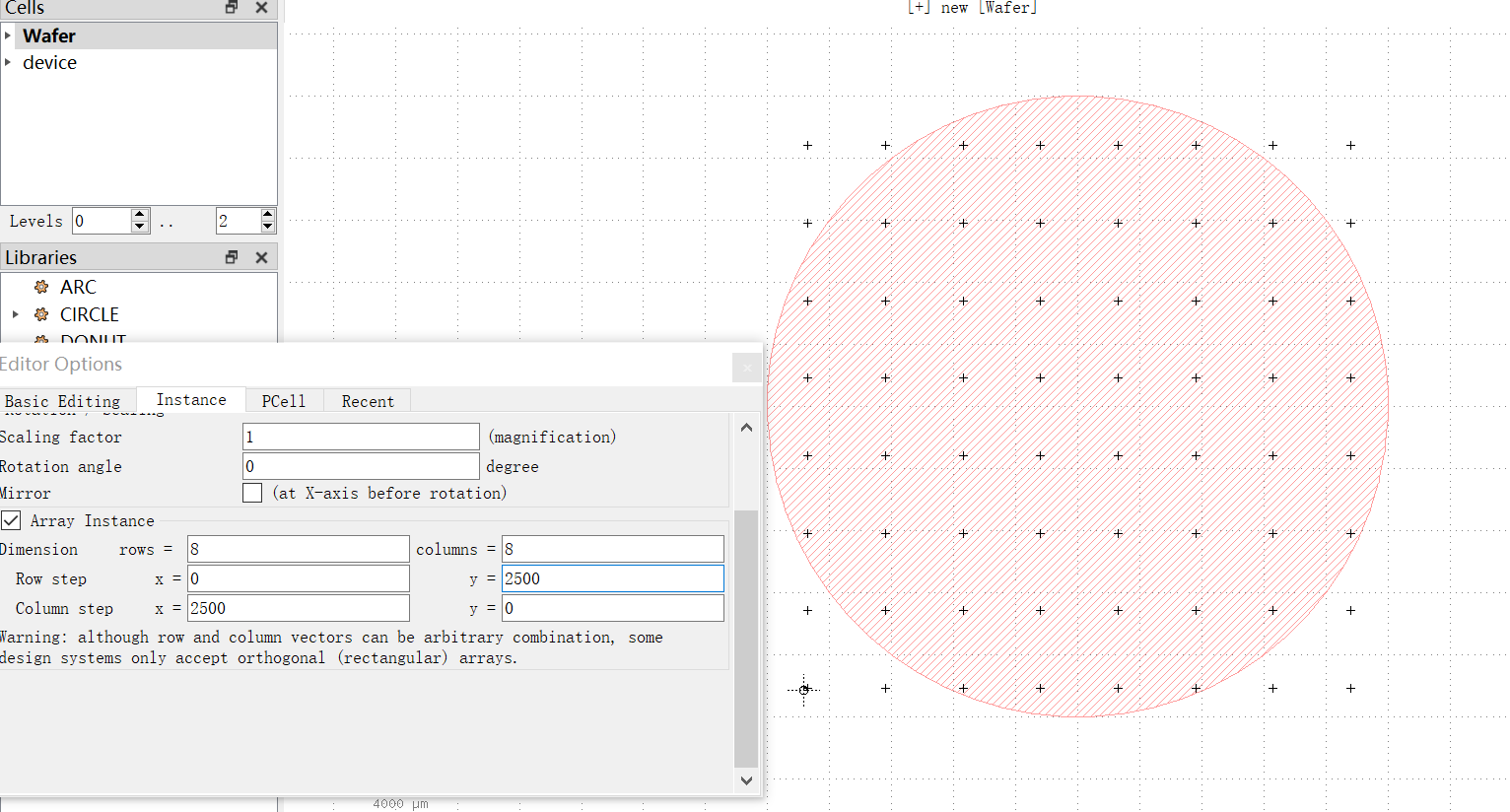Open the [Wafer] link at the top

[x=1007, y=8]
